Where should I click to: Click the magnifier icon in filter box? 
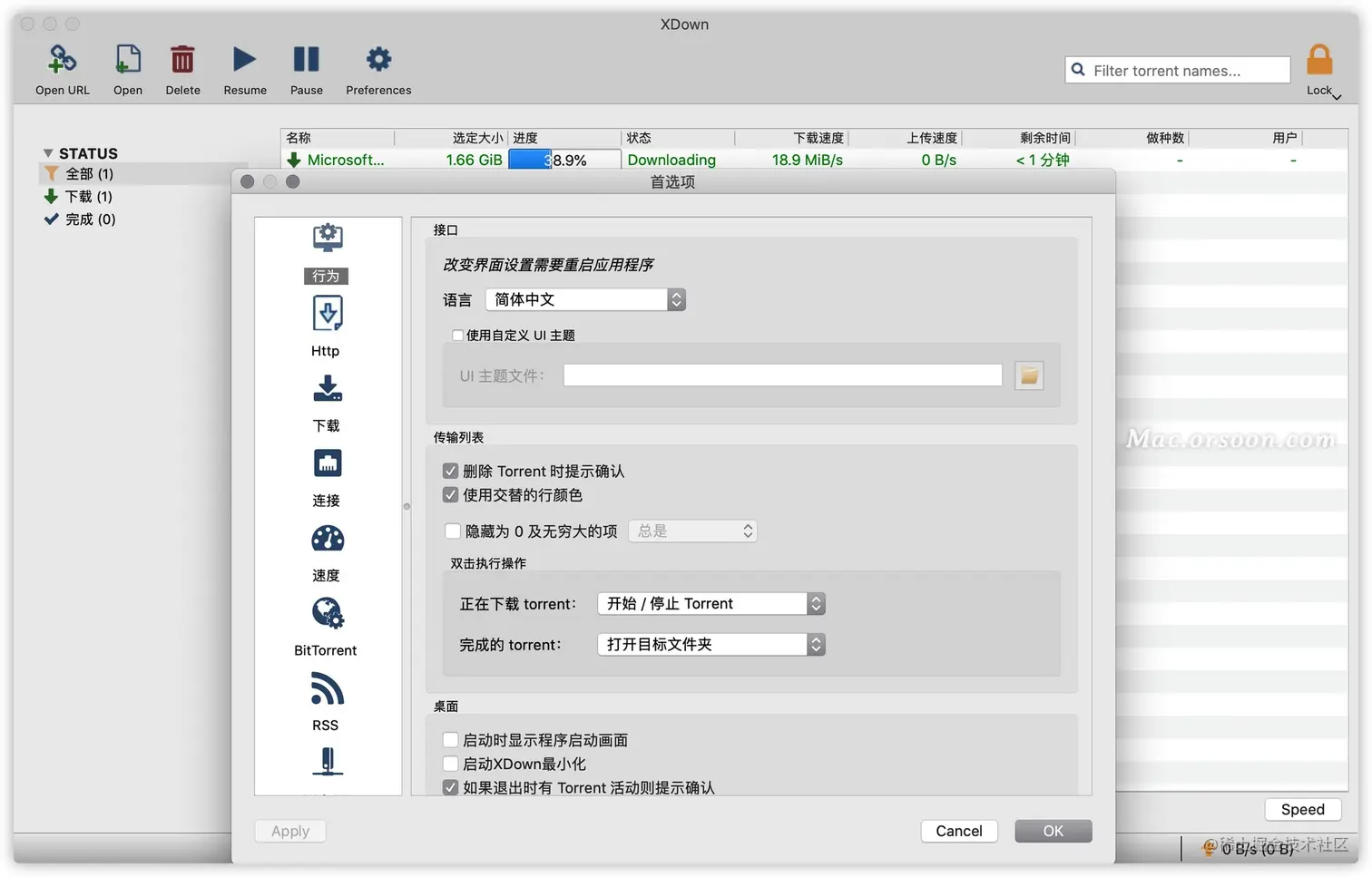click(x=1078, y=70)
